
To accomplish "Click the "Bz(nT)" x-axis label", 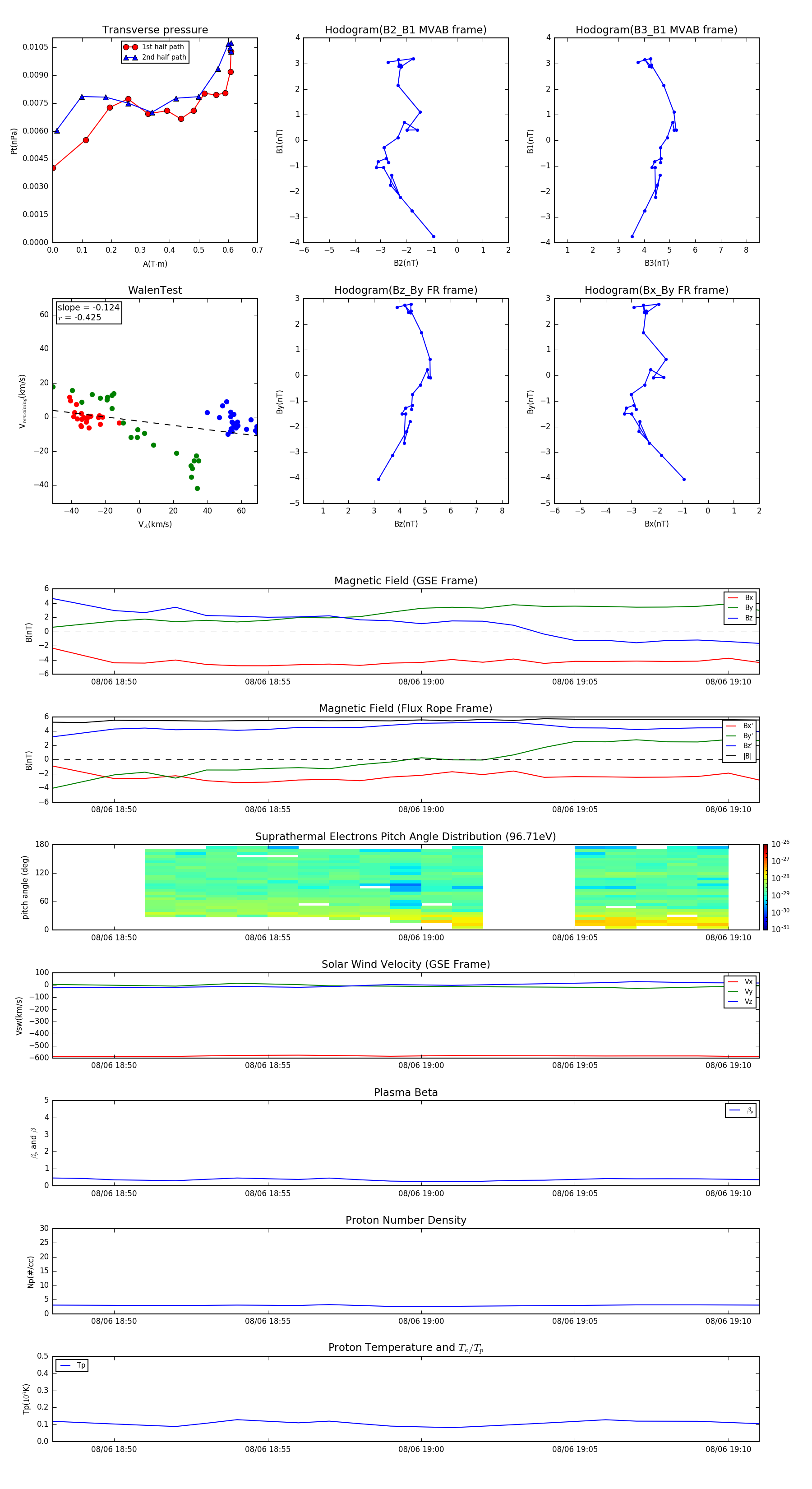I will point(406,524).
